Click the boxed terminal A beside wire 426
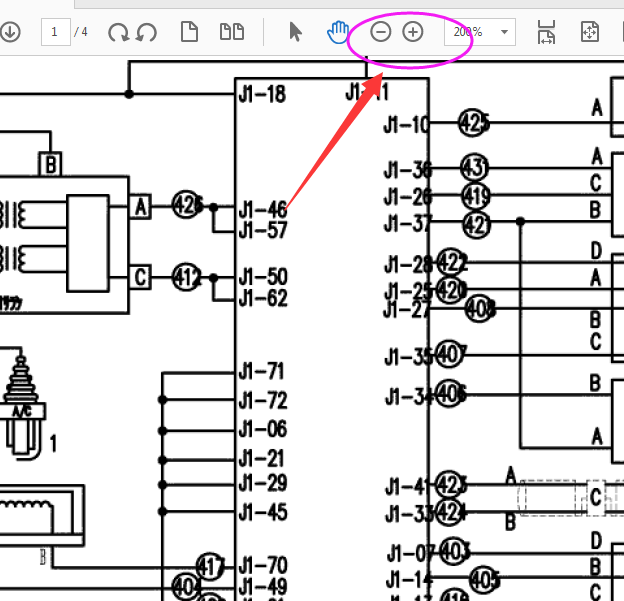624x601 pixels. 140,207
